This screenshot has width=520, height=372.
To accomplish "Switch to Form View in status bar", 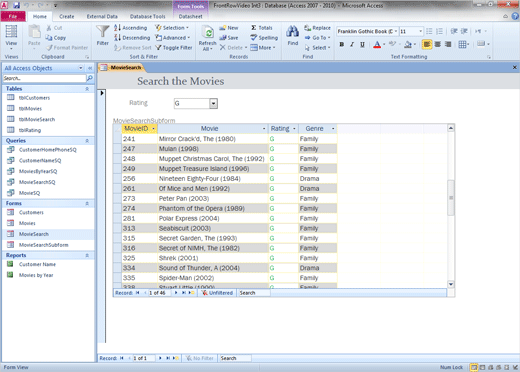I will click(474, 367).
